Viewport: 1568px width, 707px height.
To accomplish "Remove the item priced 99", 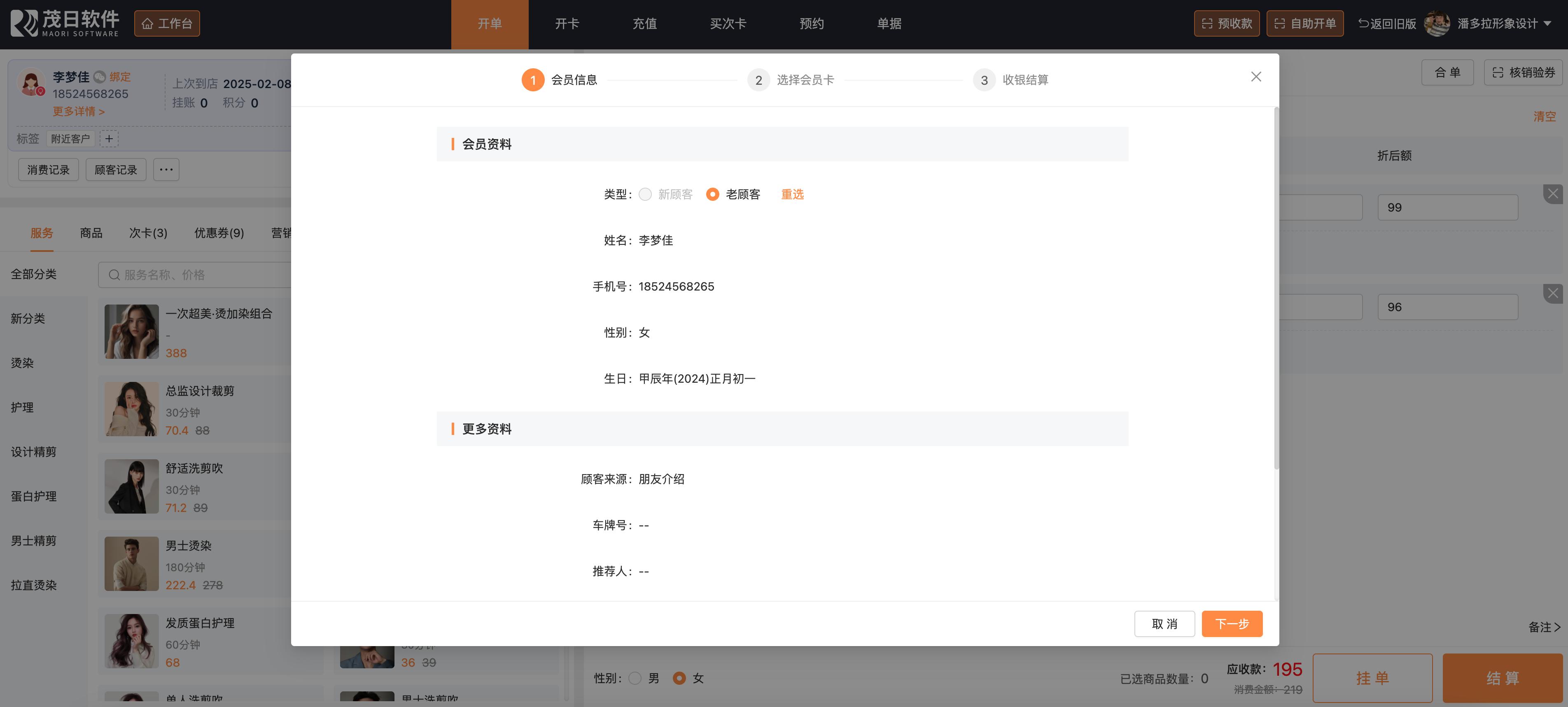I will [x=1553, y=194].
